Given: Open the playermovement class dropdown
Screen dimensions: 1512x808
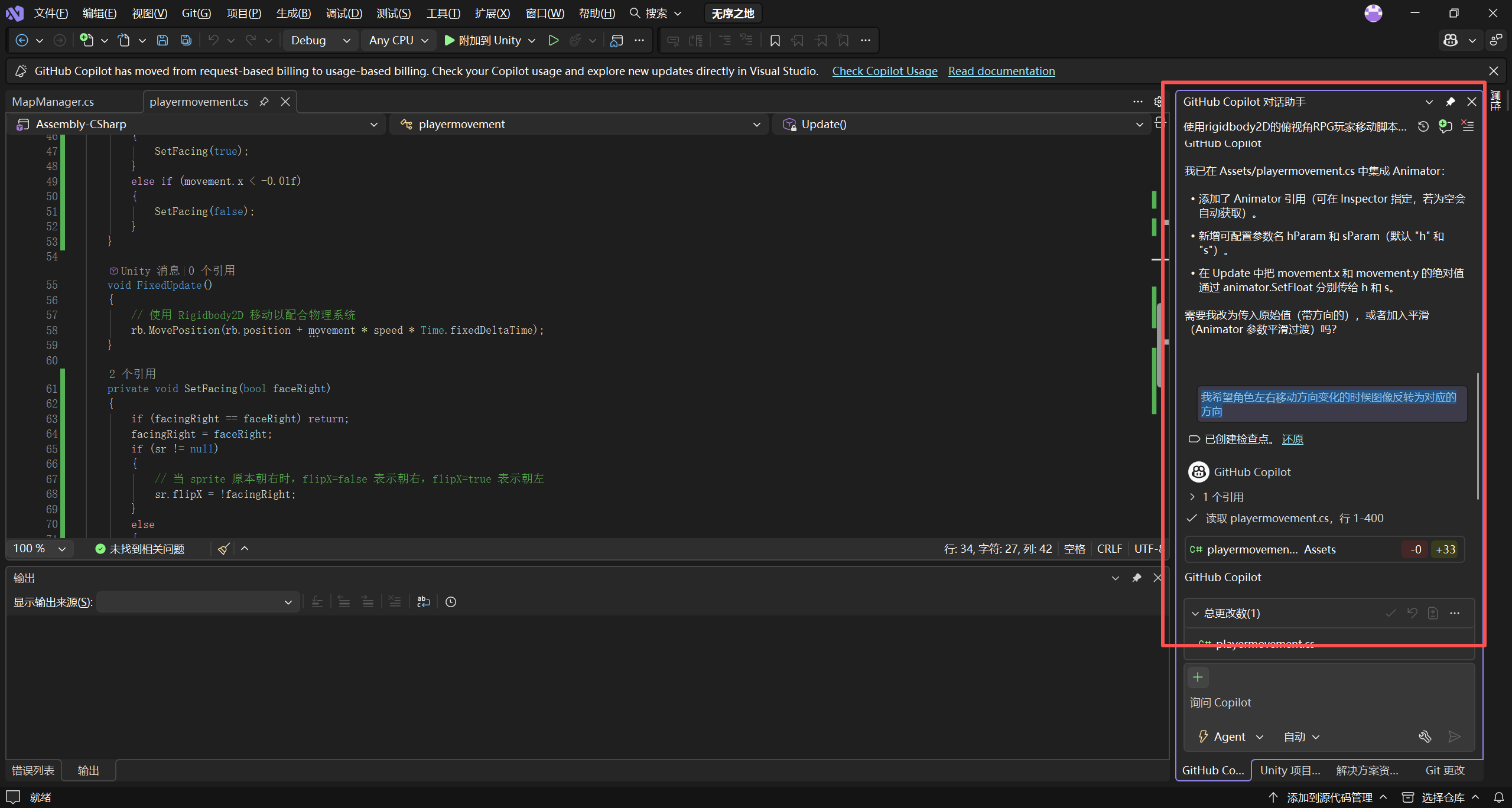Looking at the screenshot, I should click(579, 124).
